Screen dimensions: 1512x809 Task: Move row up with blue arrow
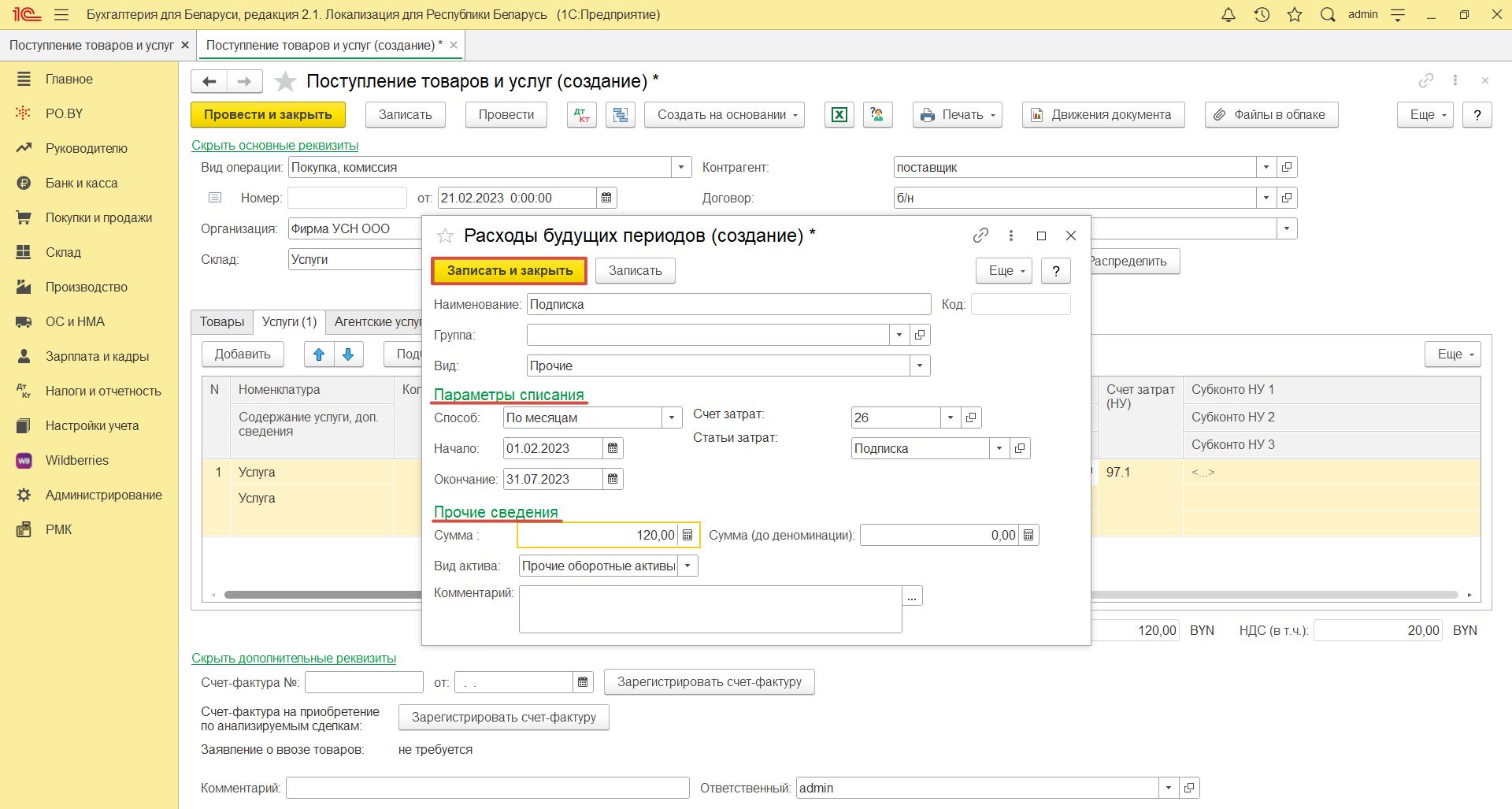pos(319,354)
